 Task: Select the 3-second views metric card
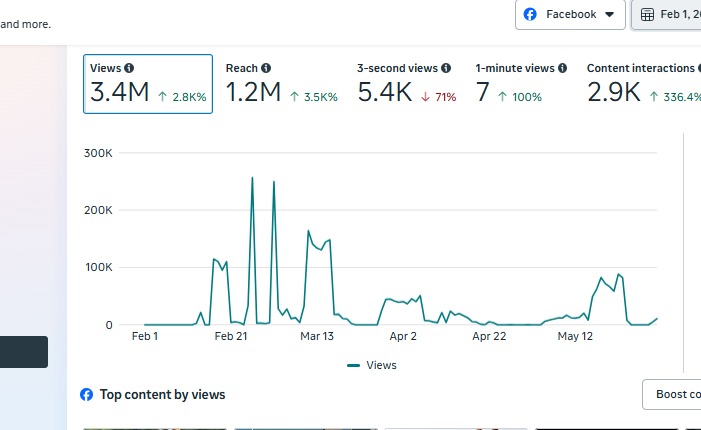point(406,84)
